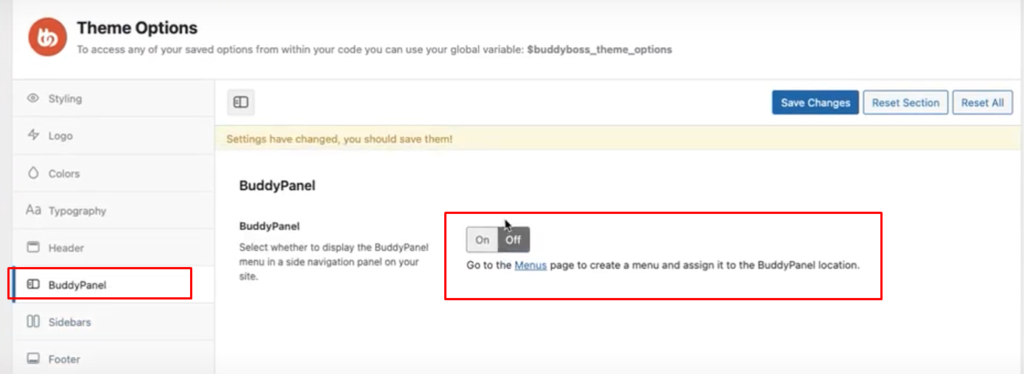
Task: Select the Off option of BuddyPanel toggle
Action: (514, 240)
